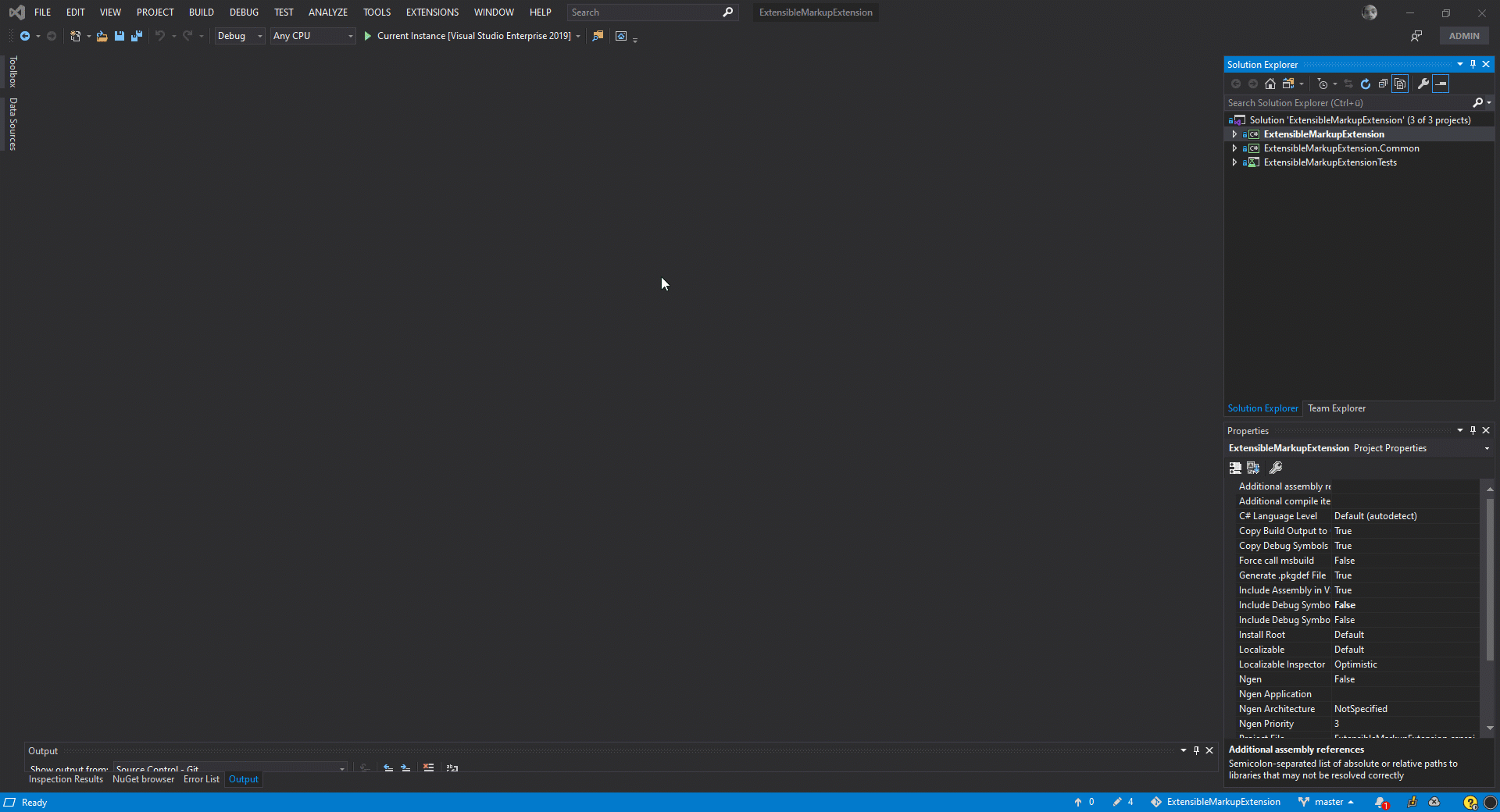Click the cloud icon in status bar
The image size is (1500, 812).
[1434, 802]
